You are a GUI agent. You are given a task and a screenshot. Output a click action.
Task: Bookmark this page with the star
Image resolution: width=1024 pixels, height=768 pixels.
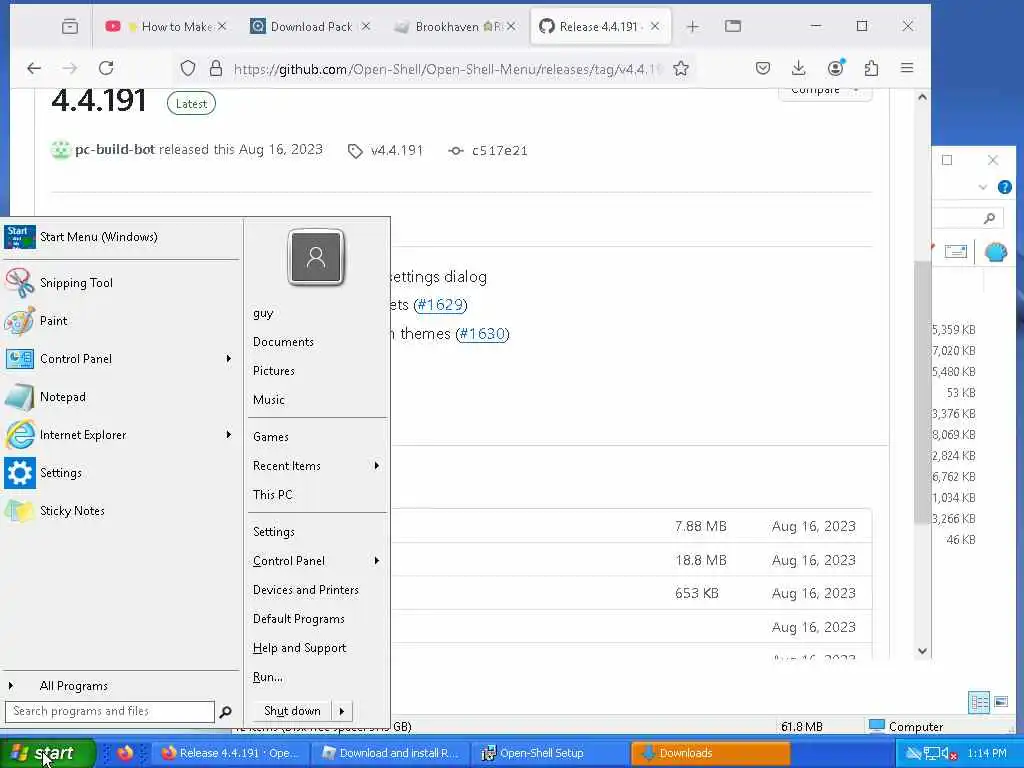[681, 69]
